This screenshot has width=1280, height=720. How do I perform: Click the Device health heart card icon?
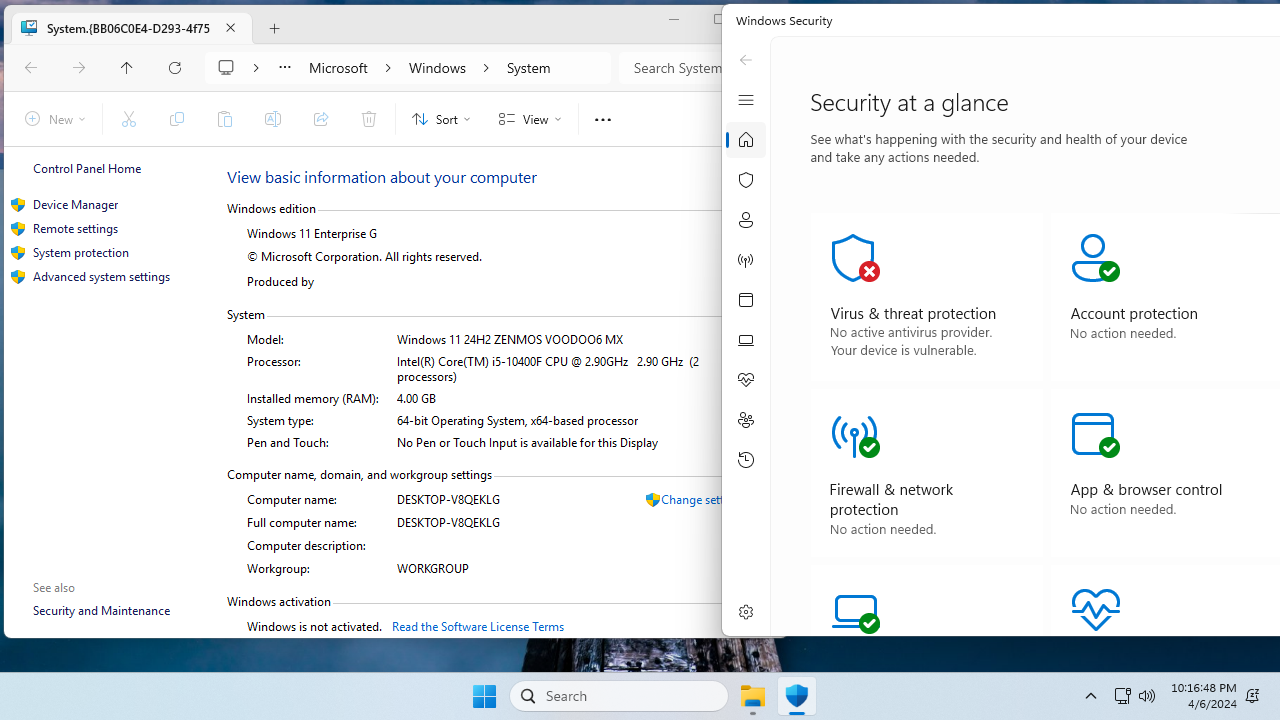[x=1096, y=610]
